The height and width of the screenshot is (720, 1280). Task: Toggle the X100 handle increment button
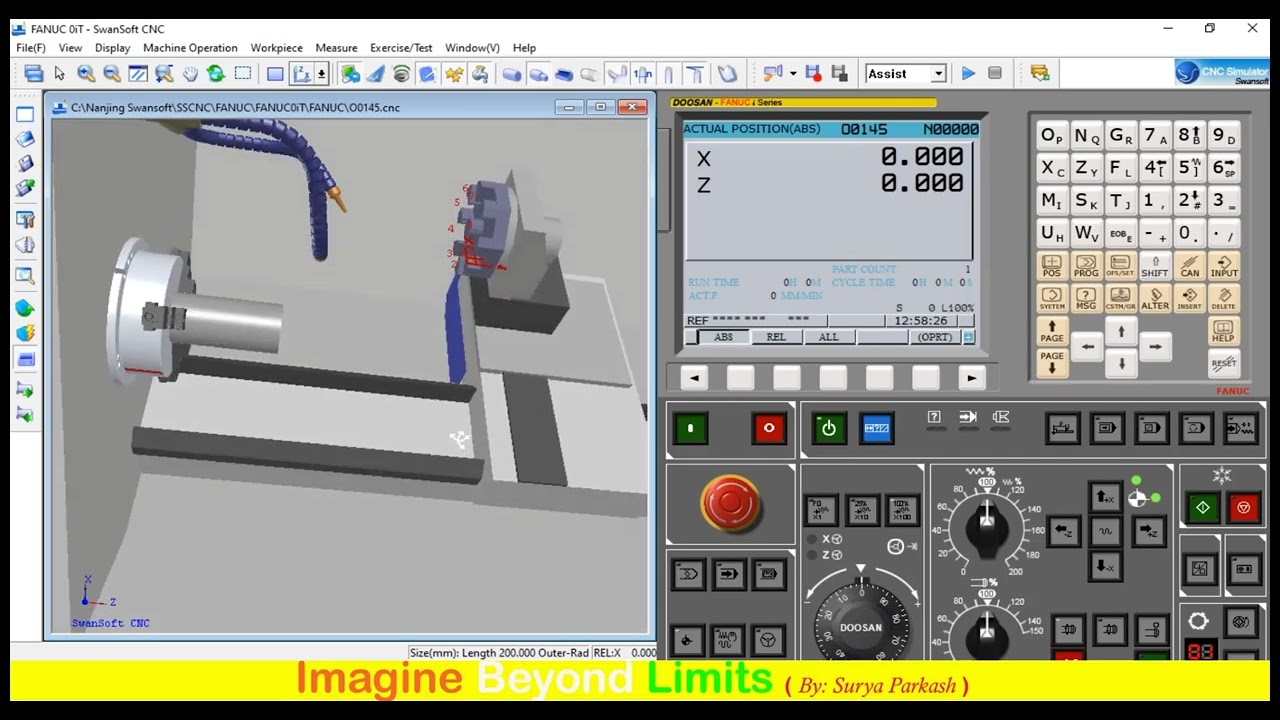point(903,510)
